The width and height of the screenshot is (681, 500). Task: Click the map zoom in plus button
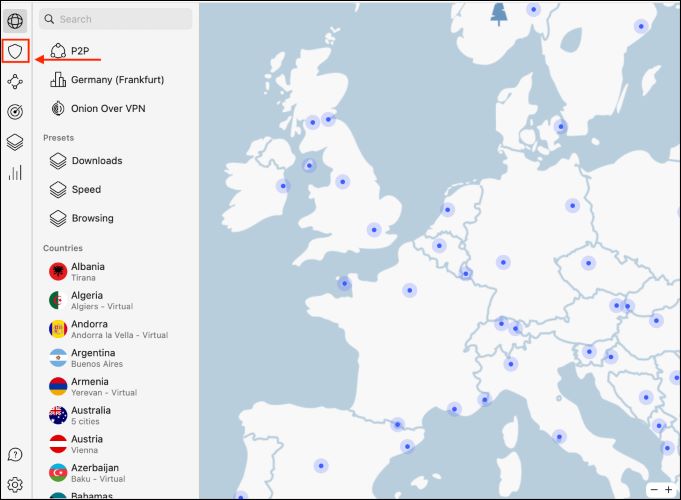(x=668, y=489)
